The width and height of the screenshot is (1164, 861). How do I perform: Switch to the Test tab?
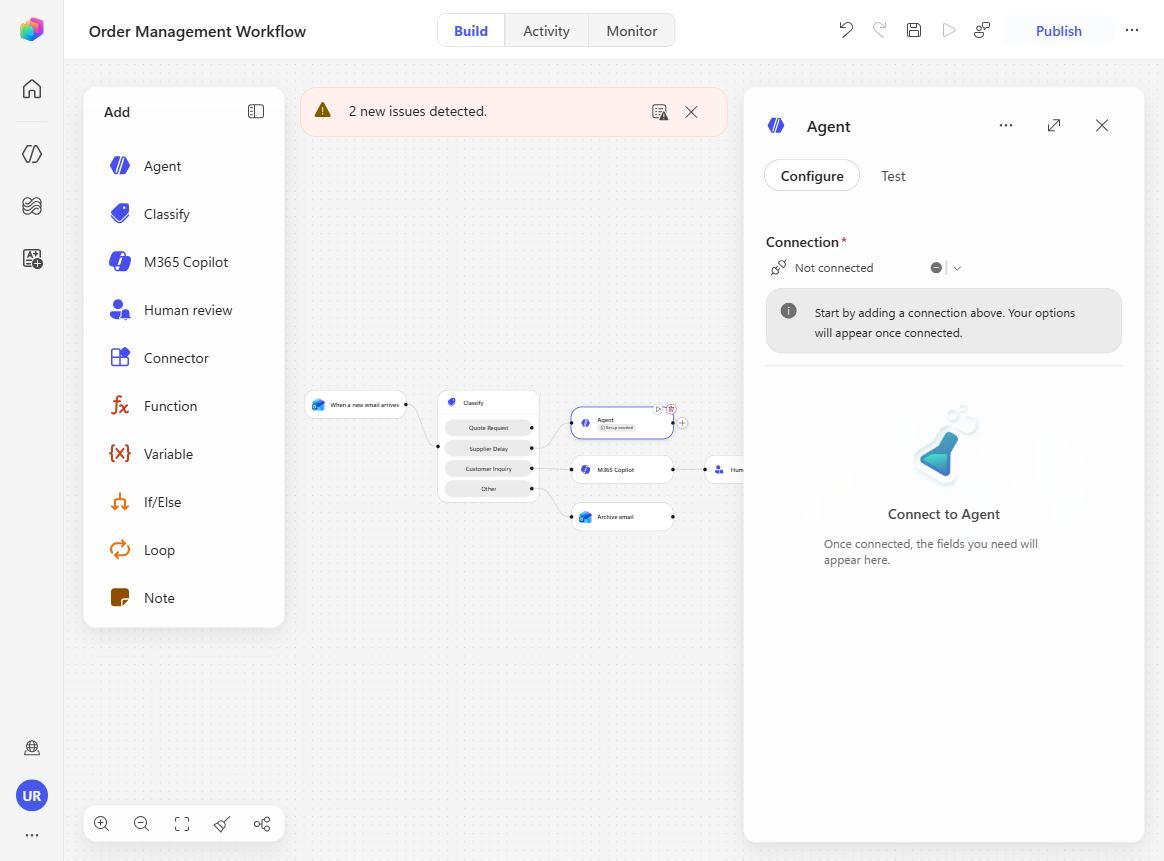[x=893, y=176]
